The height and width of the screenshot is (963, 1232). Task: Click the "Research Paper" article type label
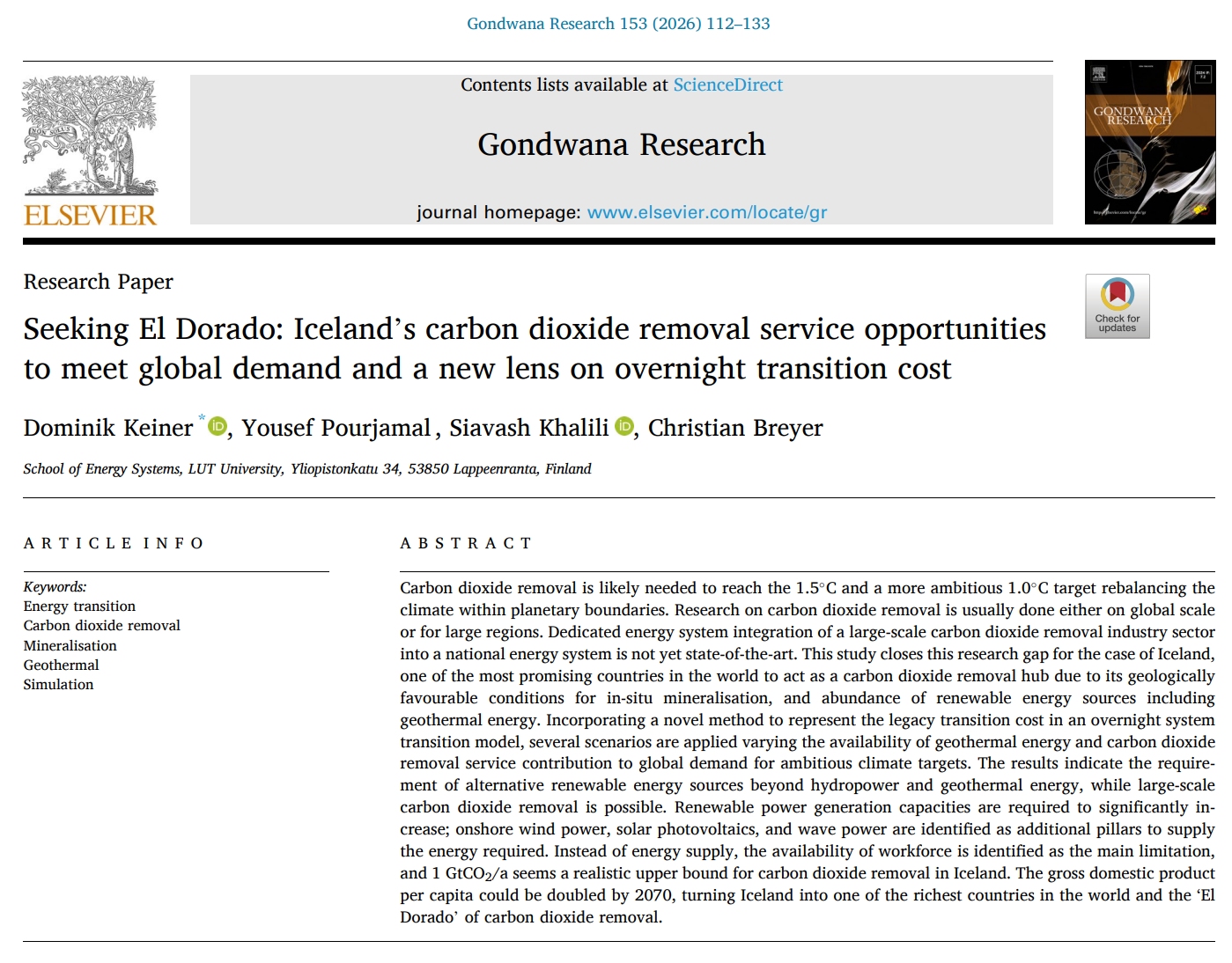pyautogui.click(x=98, y=282)
